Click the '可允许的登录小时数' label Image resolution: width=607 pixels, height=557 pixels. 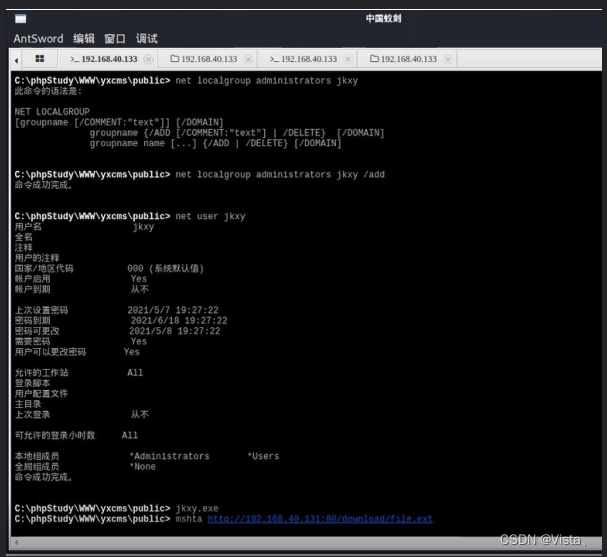55,435
